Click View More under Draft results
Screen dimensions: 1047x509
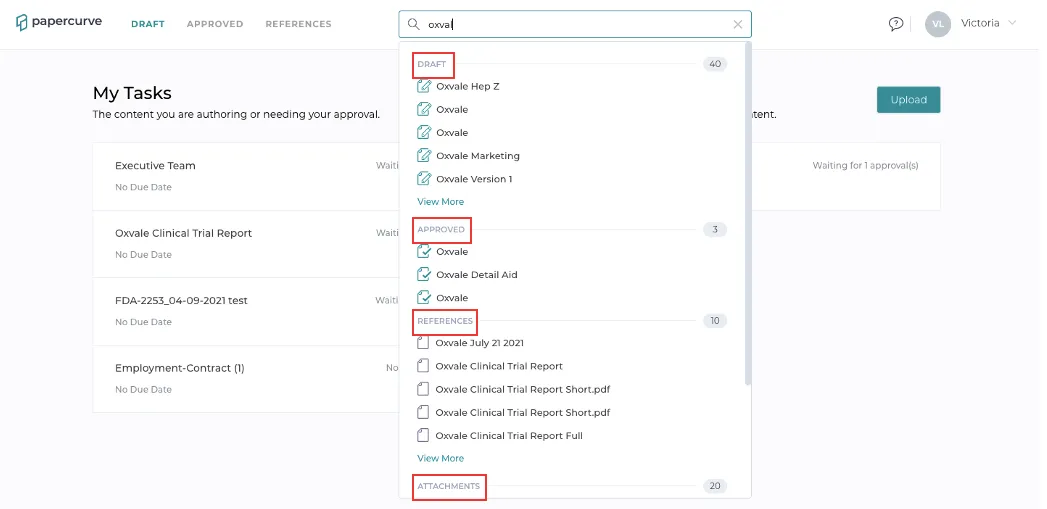click(440, 202)
